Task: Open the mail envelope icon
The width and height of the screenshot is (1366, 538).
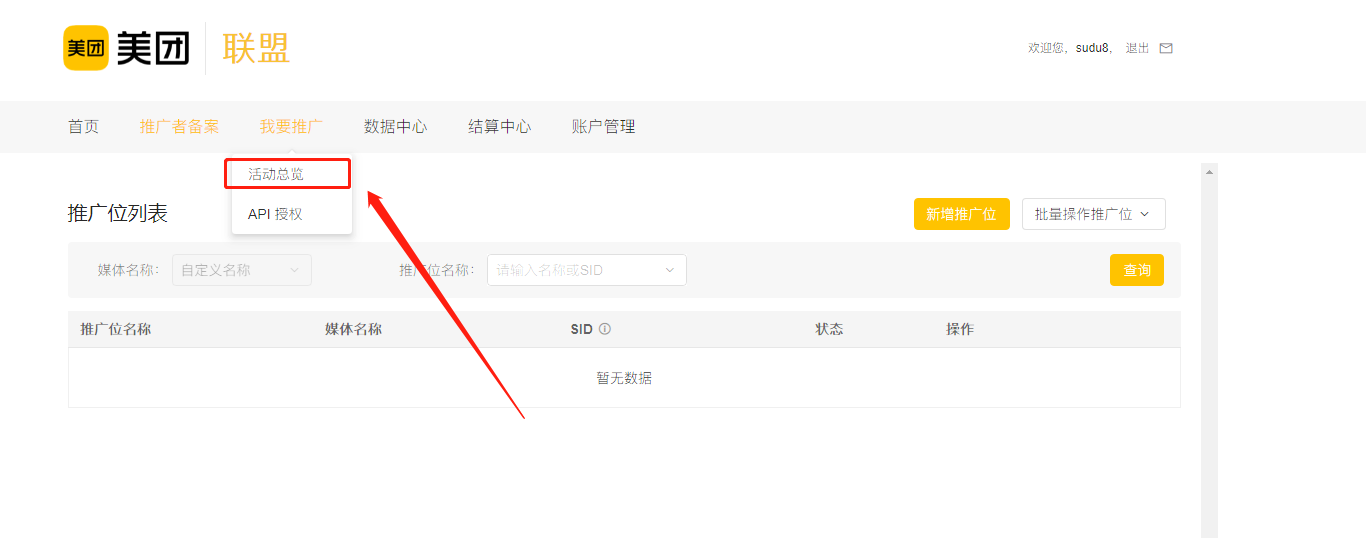Action: pos(1165,48)
